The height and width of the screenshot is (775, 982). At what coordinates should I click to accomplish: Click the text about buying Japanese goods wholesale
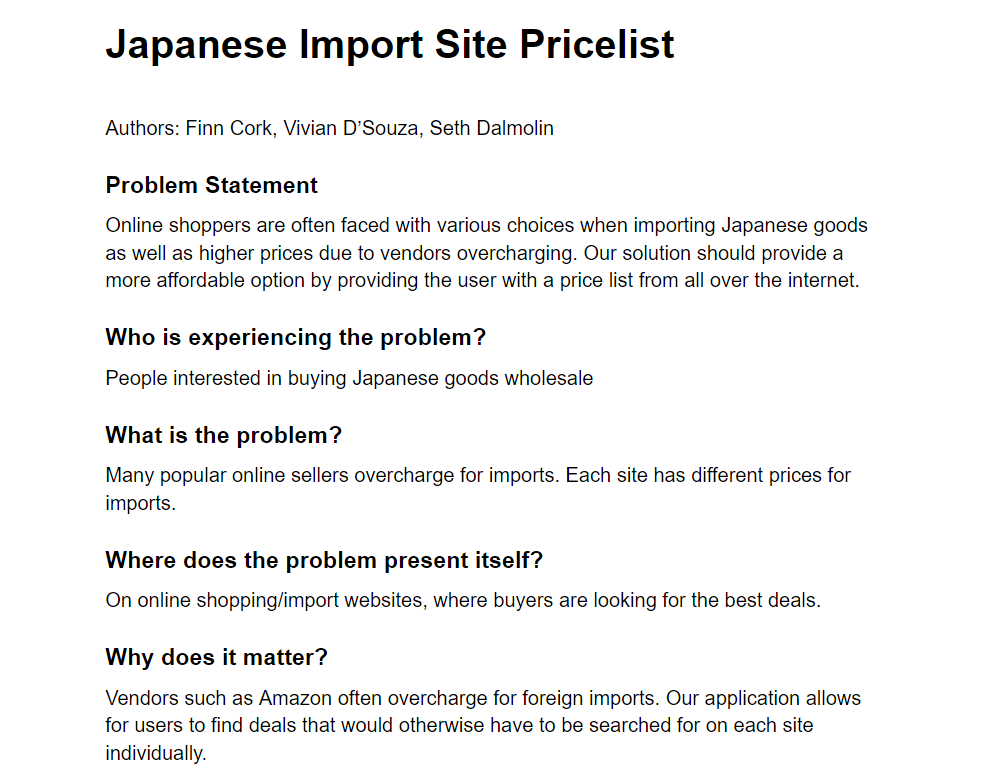coord(349,378)
